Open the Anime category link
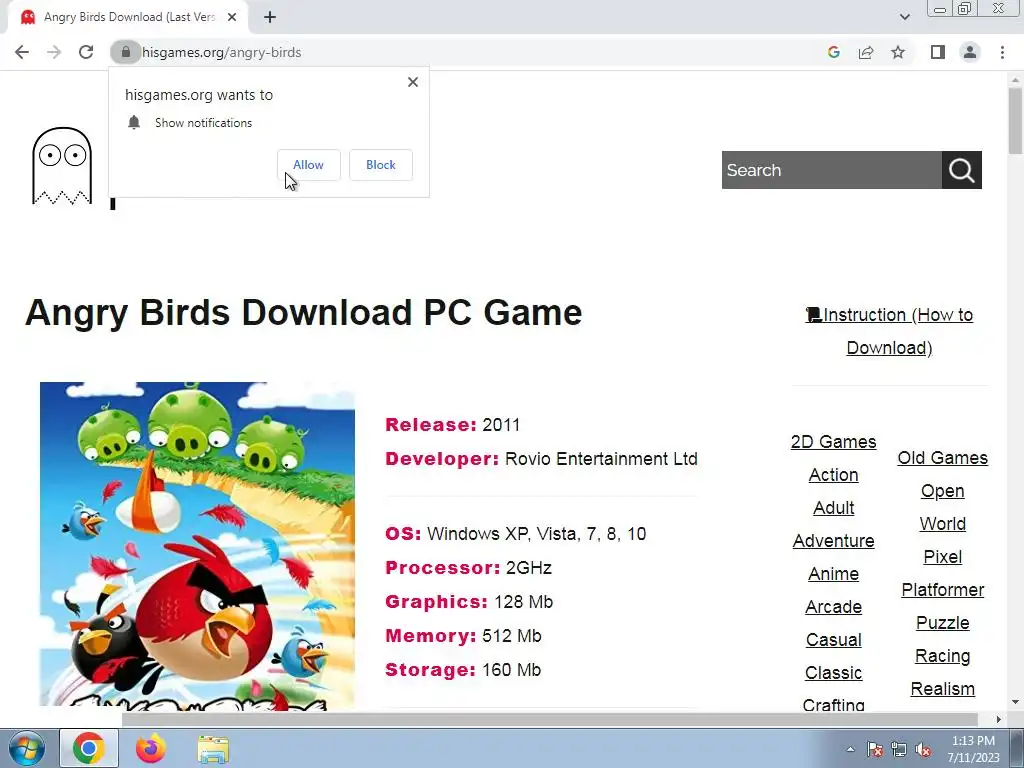Image resolution: width=1024 pixels, height=768 pixels. (833, 574)
